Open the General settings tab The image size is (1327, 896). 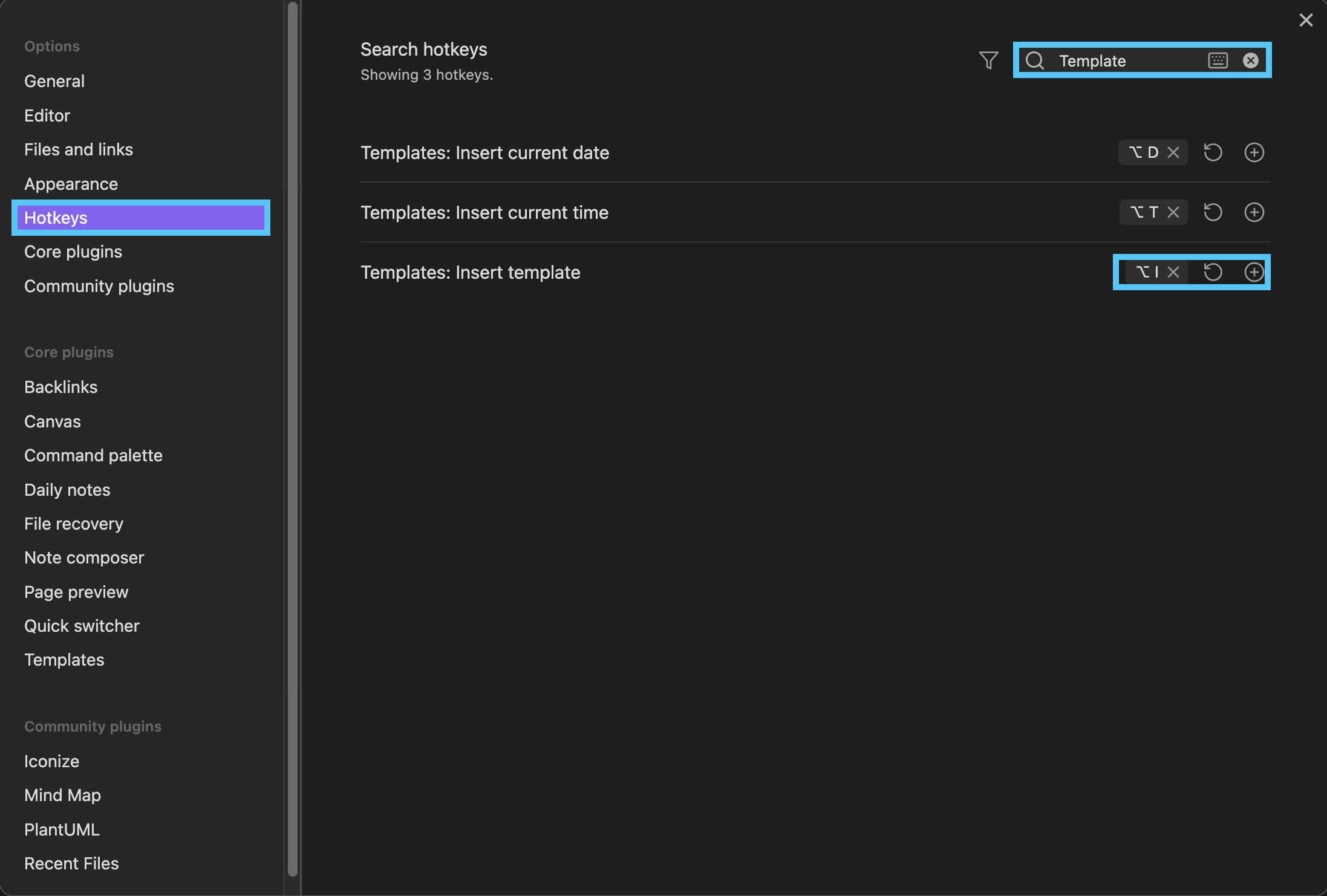[x=54, y=81]
